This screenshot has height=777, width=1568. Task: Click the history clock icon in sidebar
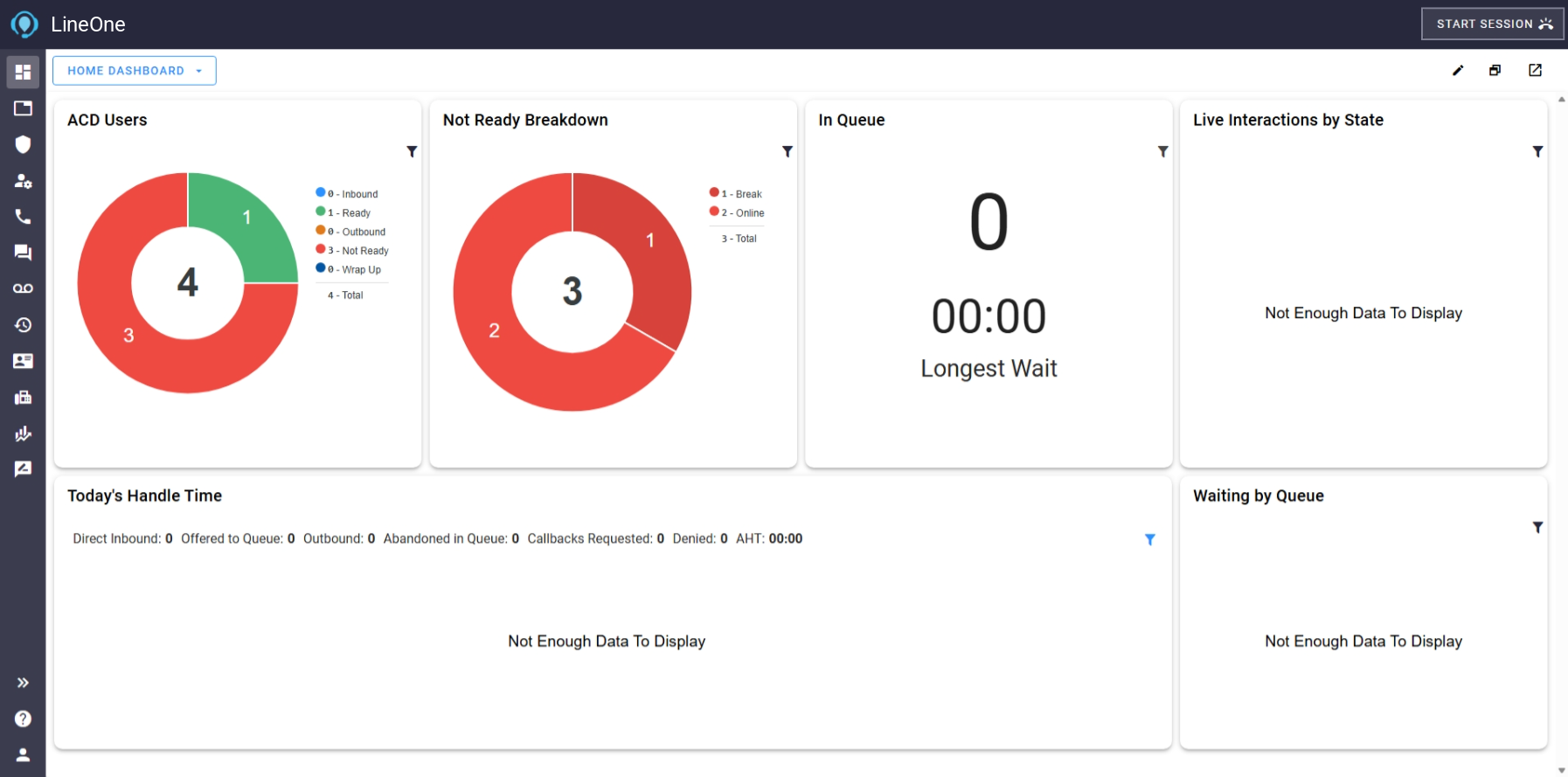(23, 325)
